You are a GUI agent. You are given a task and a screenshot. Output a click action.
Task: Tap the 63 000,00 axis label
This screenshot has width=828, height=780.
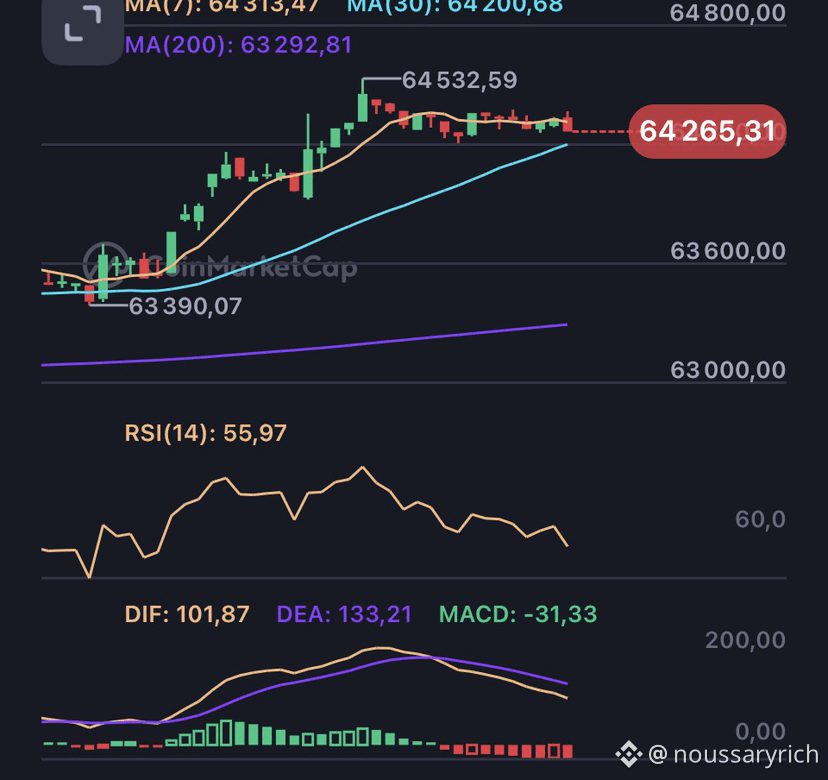click(x=728, y=370)
